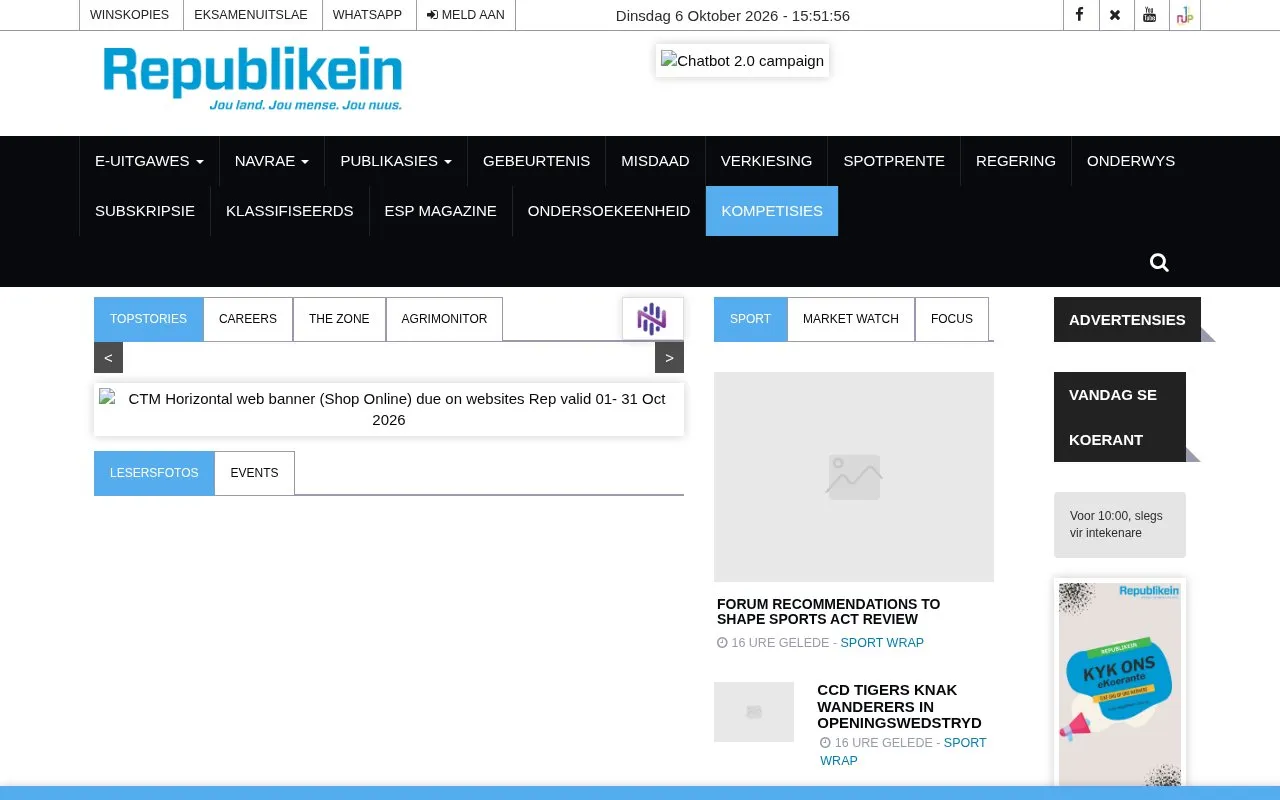Click the Republikein logo

pyautogui.click(x=253, y=78)
